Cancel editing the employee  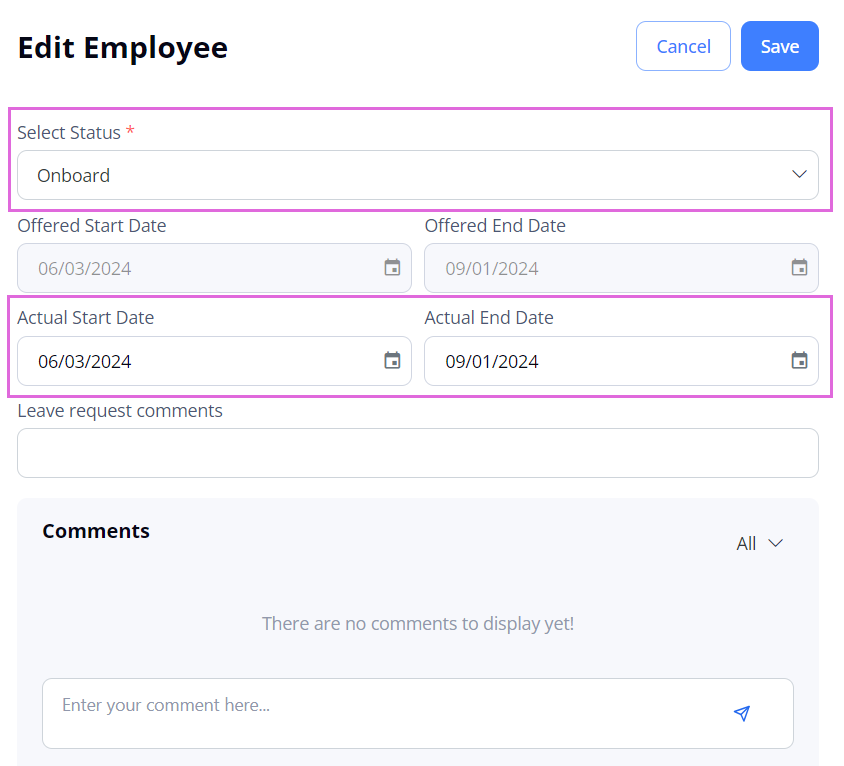(683, 46)
